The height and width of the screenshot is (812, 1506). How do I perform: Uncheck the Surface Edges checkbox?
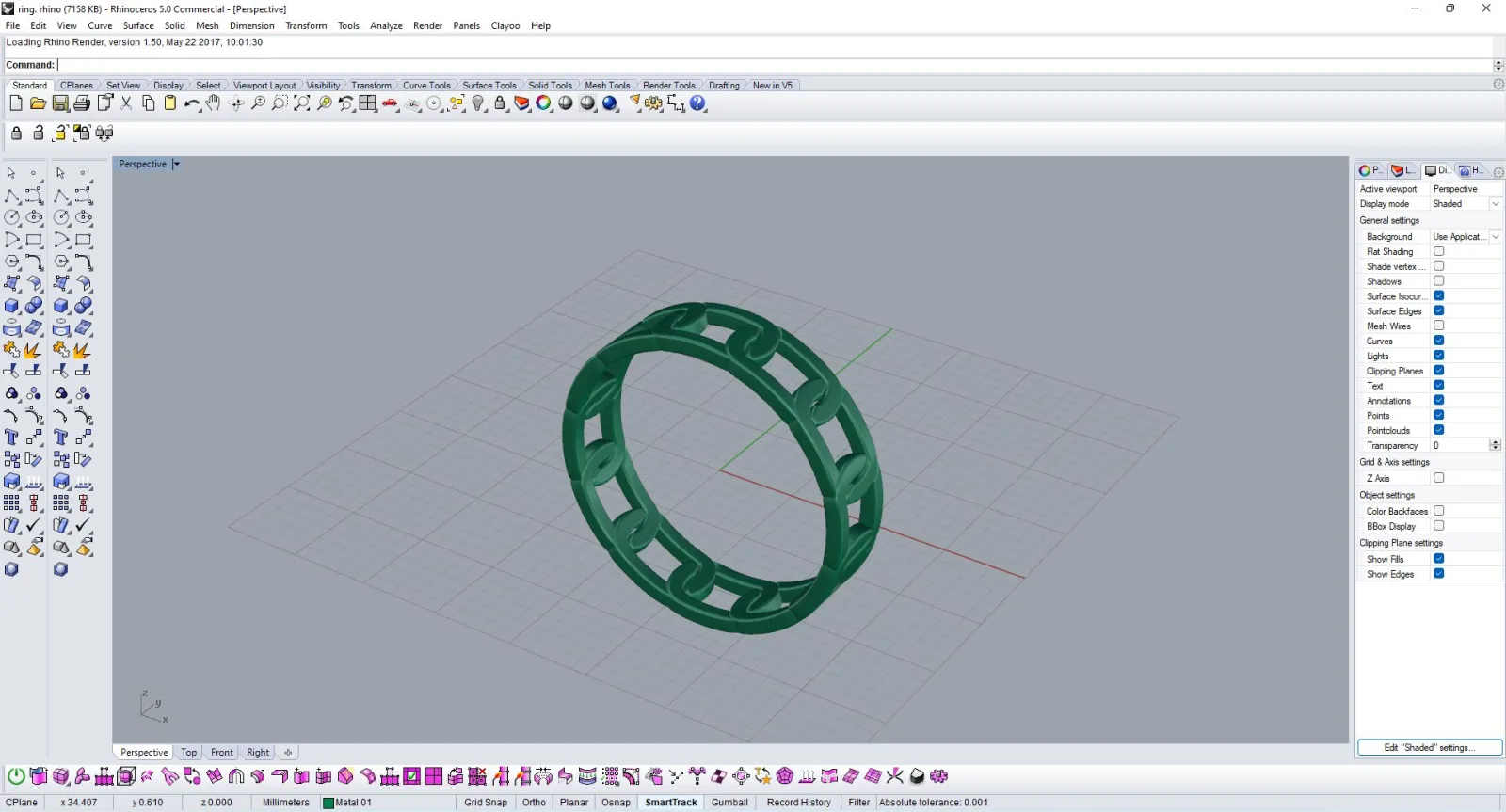[1438, 310]
